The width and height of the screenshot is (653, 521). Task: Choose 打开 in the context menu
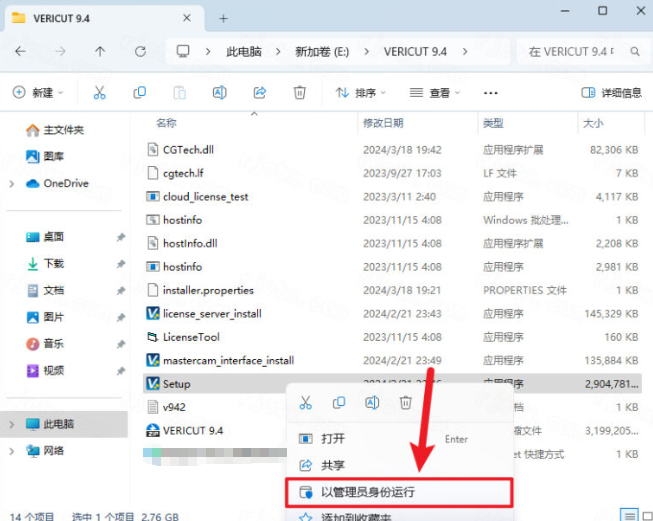click(333, 438)
